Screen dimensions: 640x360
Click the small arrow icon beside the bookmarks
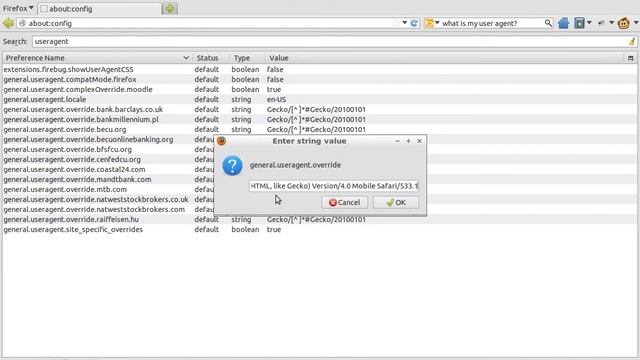(x=601, y=23)
